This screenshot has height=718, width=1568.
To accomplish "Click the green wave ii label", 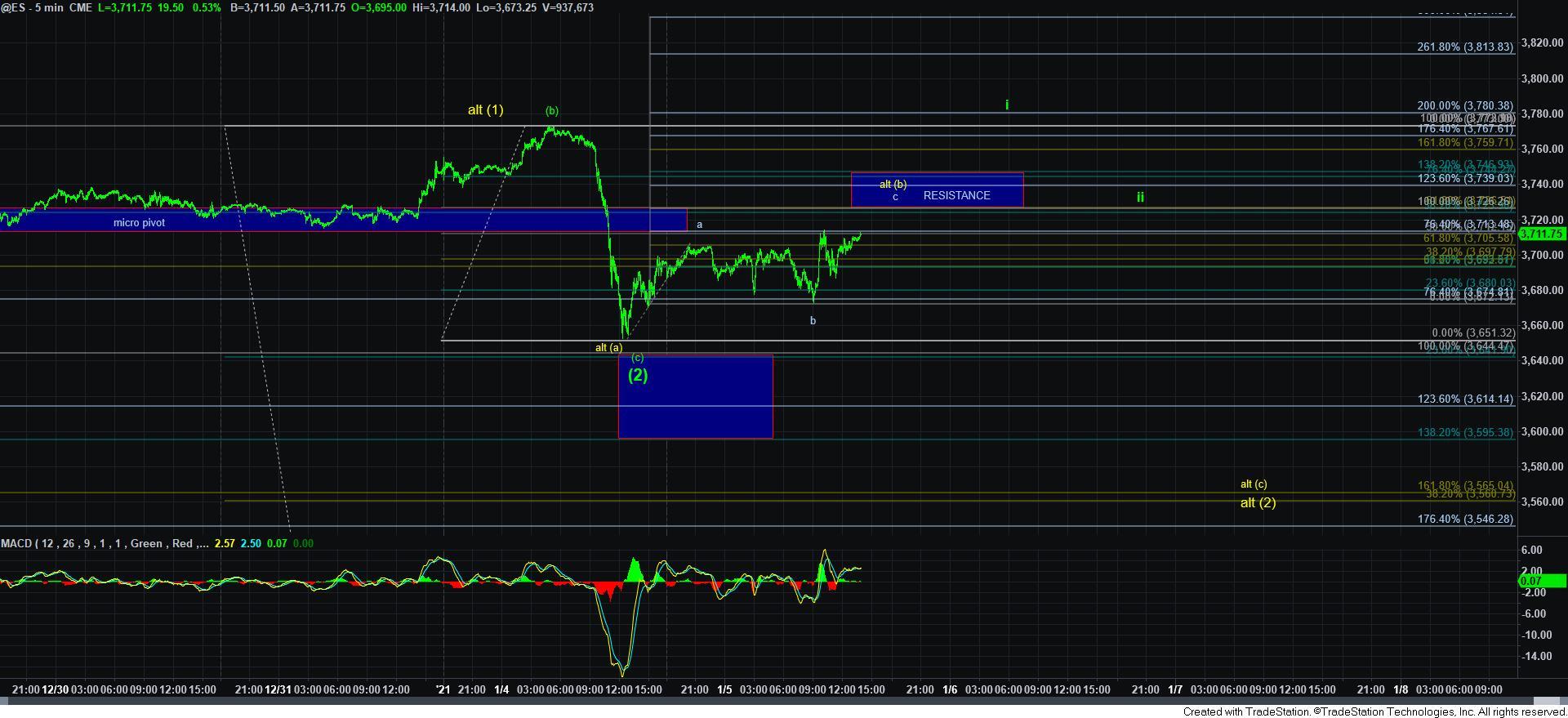I will 1140,197.
